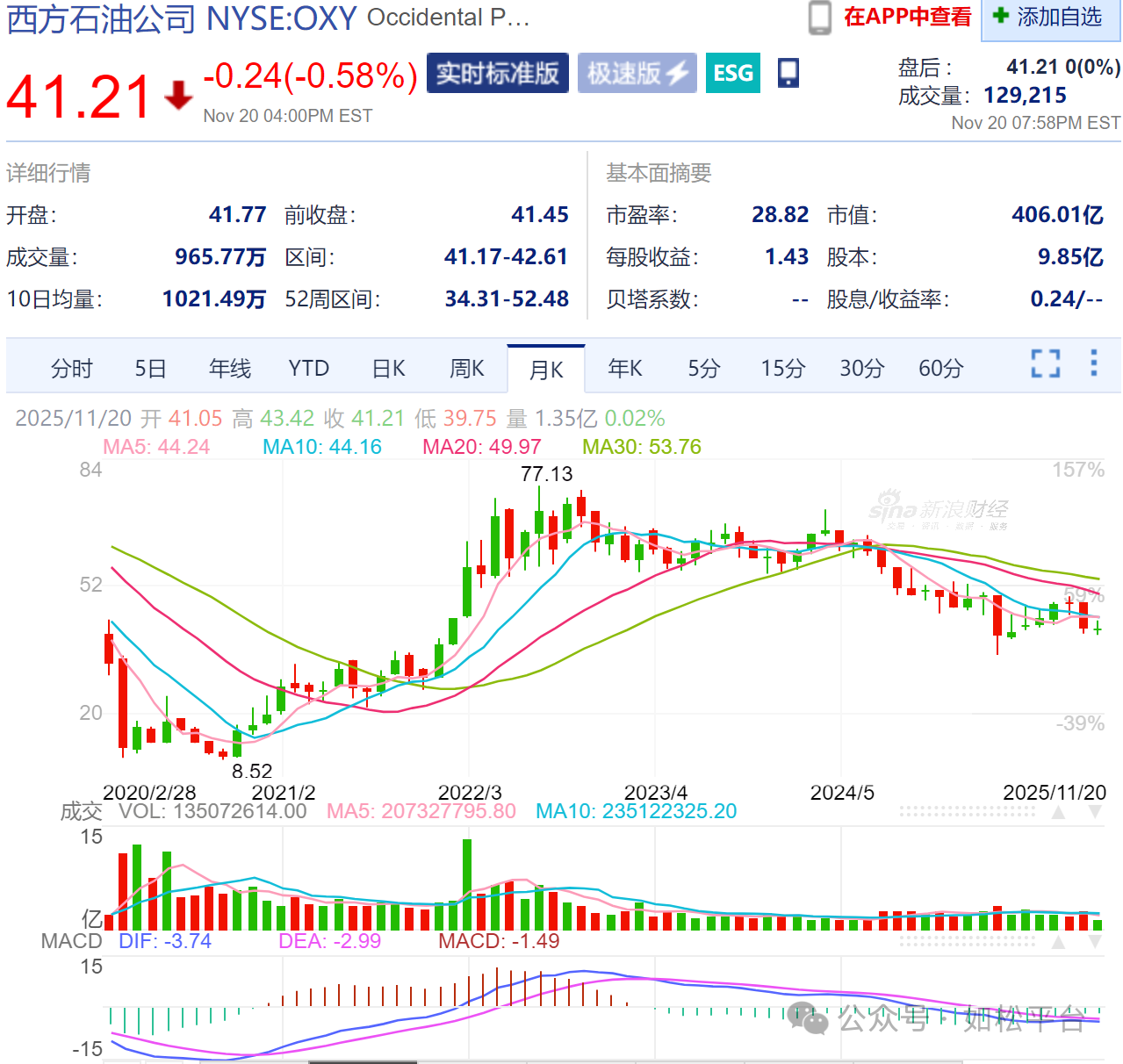
Task: Grab the dotted drag handle above the volume chart
Action: coord(968,812)
